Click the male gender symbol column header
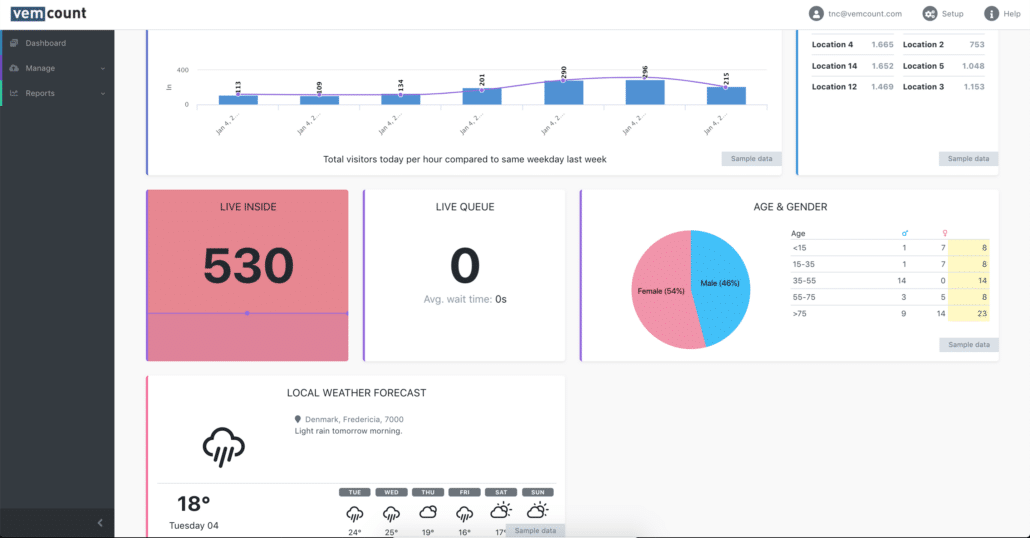This screenshot has height=538, width=1030. [x=905, y=233]
